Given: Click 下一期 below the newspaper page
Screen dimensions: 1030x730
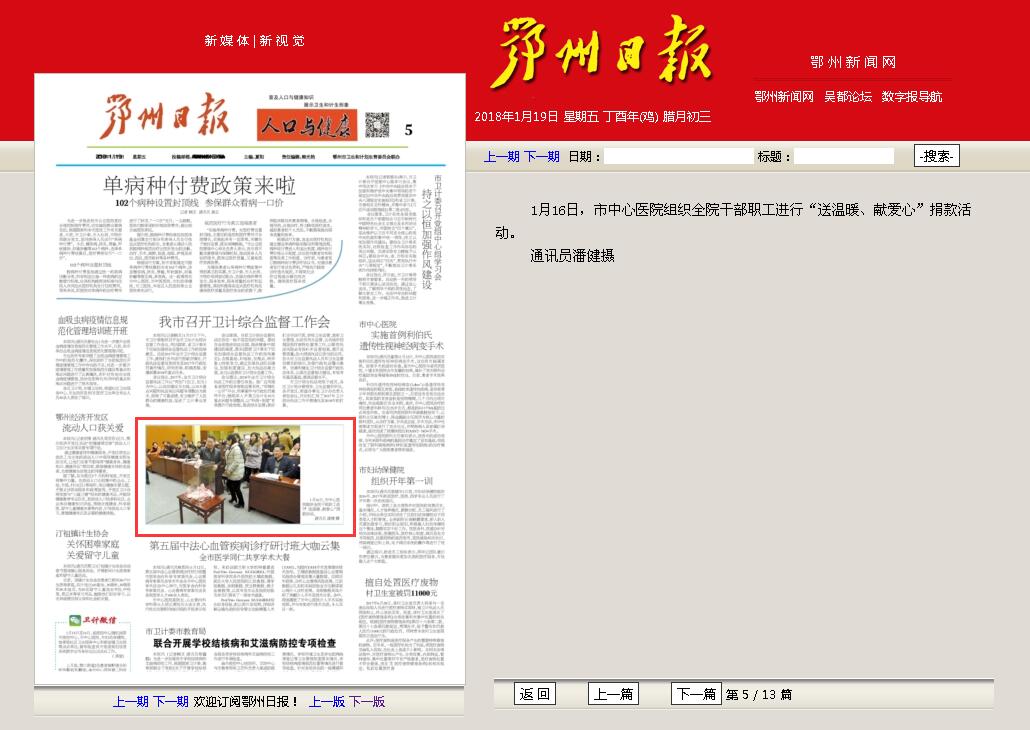Looking at the screenshot, I should (x=171, y=702).
